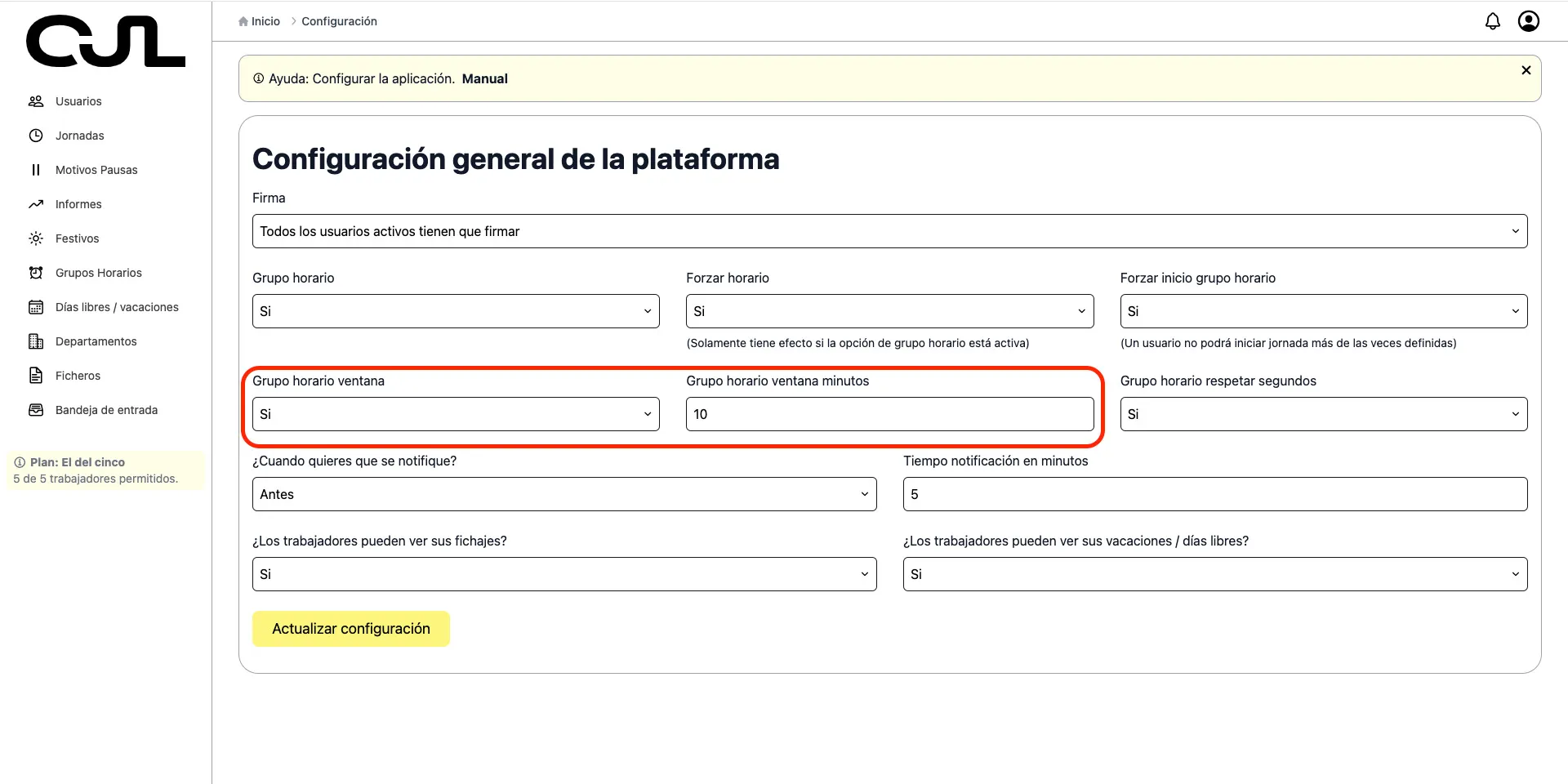Select the Jornadas clock icon
The height and width of the screenshot is (784, 1568).
tap(36, 135)
